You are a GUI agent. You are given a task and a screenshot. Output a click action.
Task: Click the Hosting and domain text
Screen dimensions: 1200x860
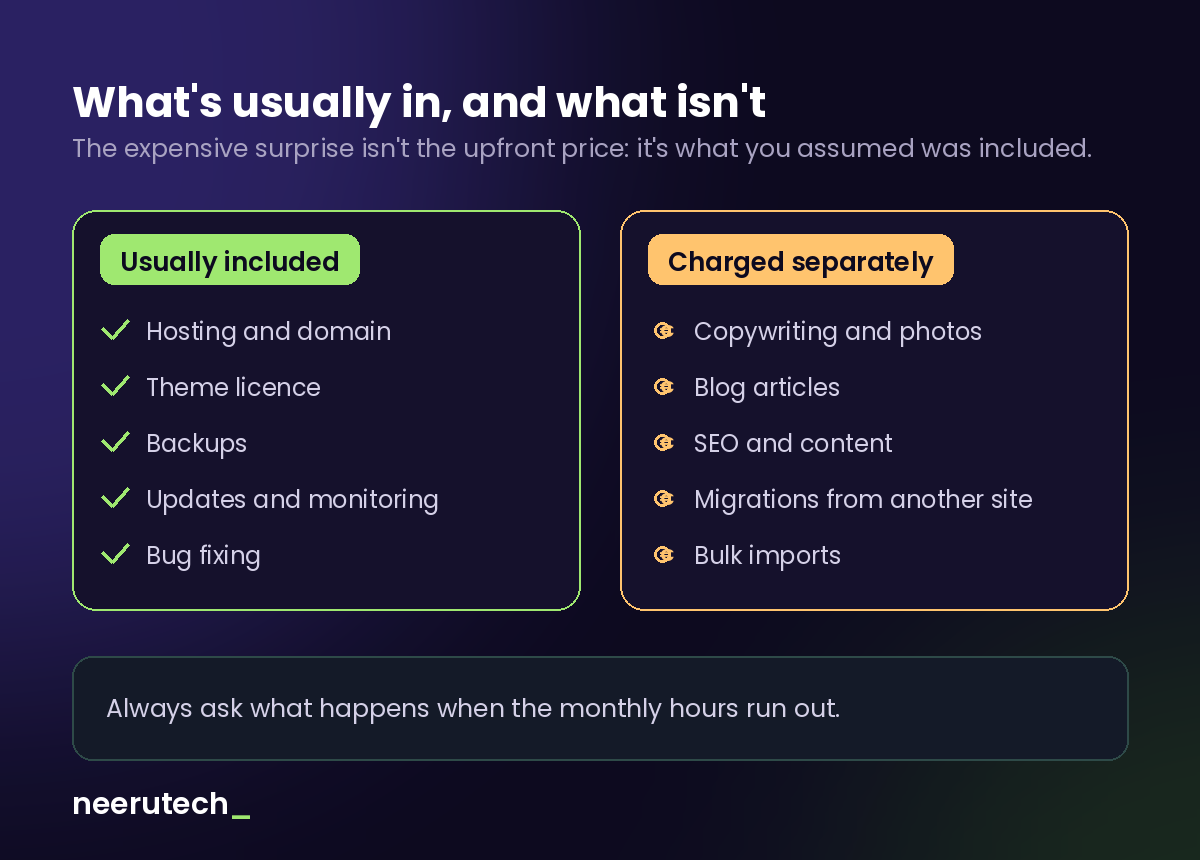(x=269, y=331)
